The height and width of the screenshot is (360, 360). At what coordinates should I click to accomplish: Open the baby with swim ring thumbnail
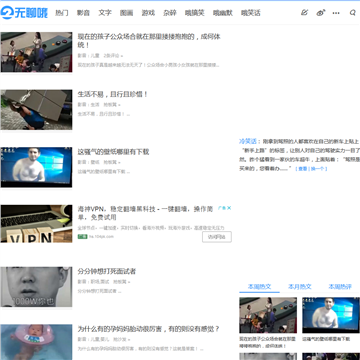(36, 342)
